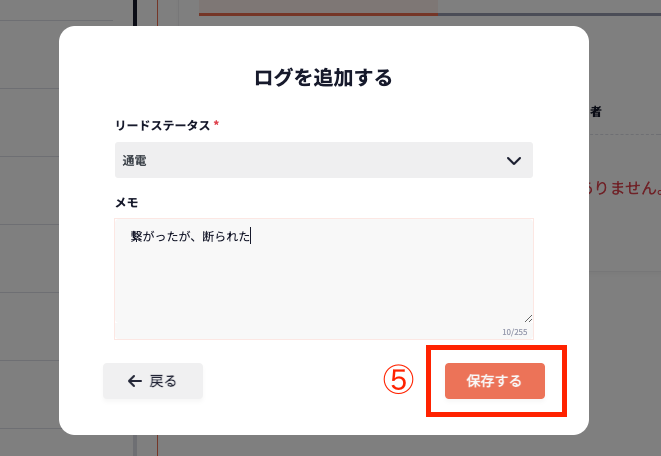Place cursor after 繋がったが、断られた text

coord(251,237)
